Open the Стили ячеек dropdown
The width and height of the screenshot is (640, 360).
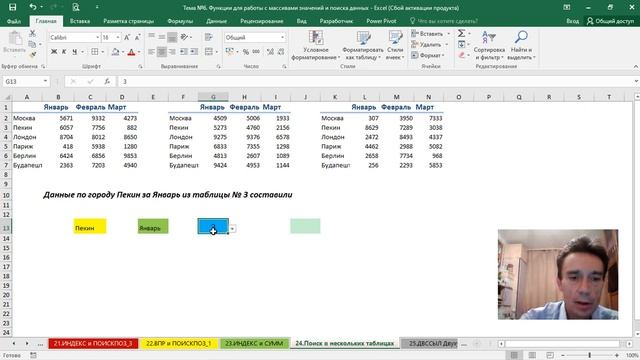(x=395, y=46)
